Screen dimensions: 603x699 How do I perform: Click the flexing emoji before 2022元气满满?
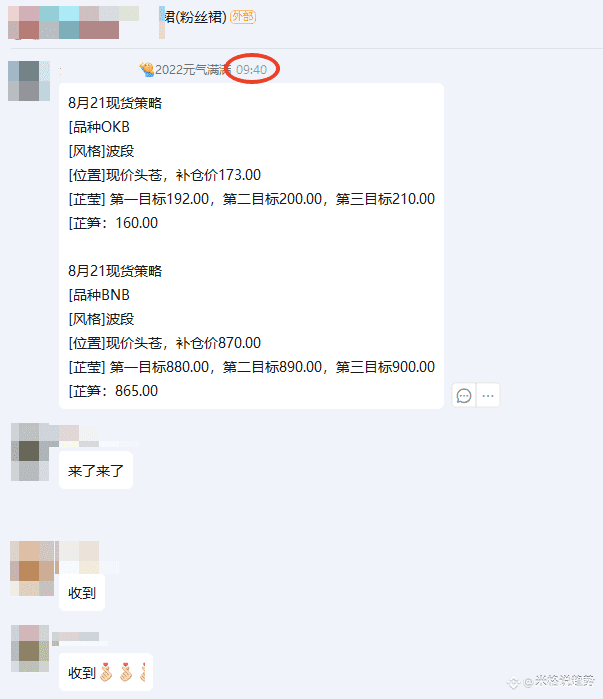click(147, 70)
